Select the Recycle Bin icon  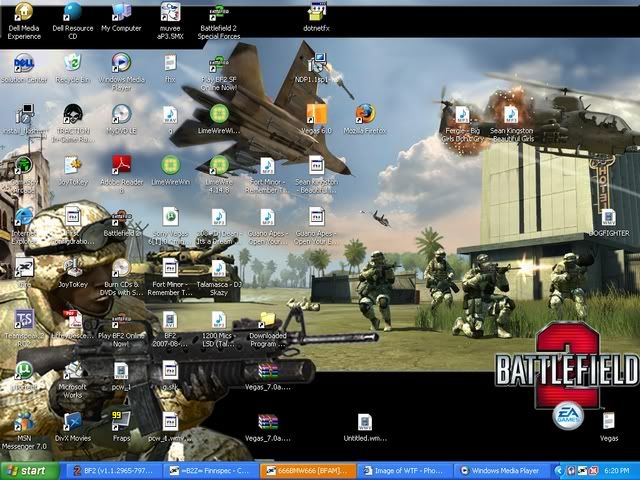click(x=73, y=69)
